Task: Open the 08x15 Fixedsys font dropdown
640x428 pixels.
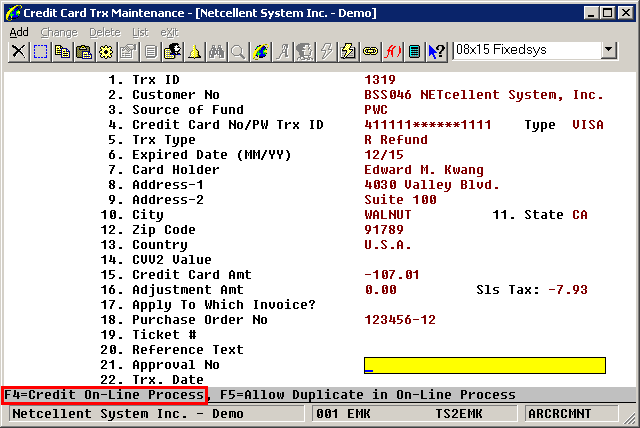Action: coord(609,50)
